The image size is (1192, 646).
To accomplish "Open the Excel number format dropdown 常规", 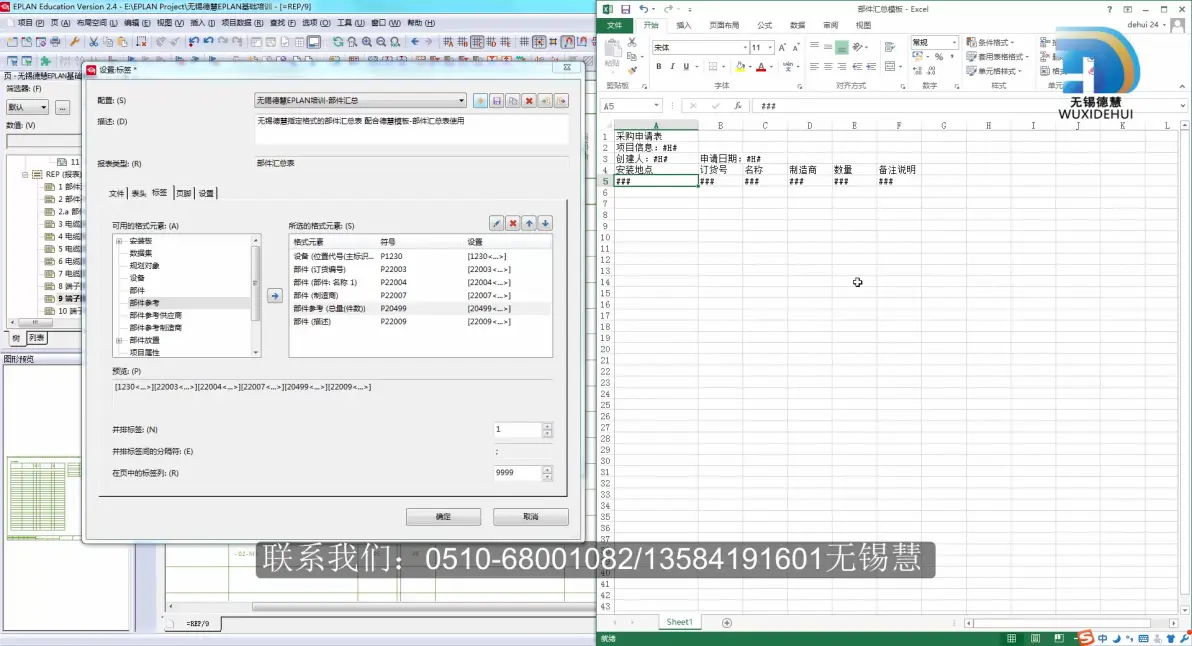I will (953, 43).
